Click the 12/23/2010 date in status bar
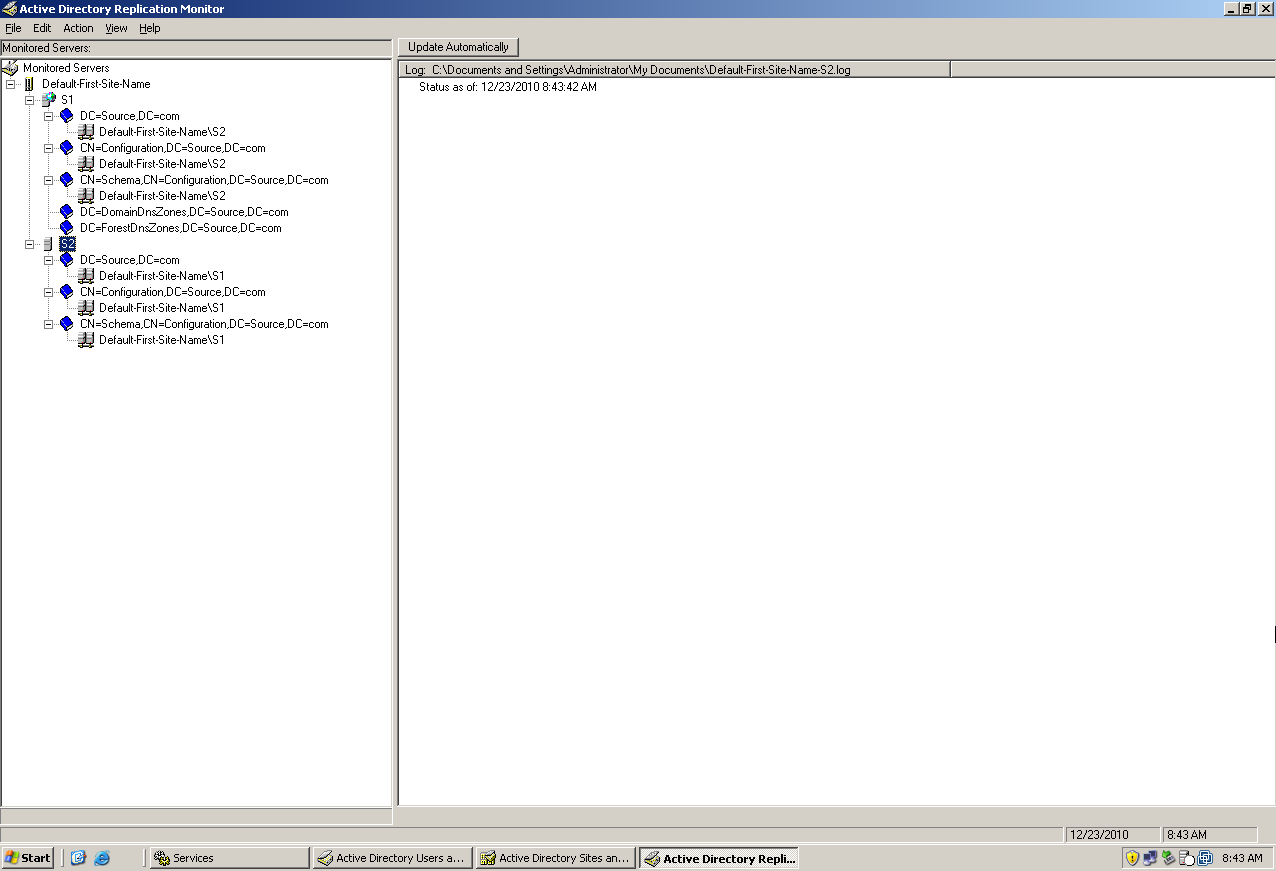Screen dimensions: 1276x871 (1112, 835)
